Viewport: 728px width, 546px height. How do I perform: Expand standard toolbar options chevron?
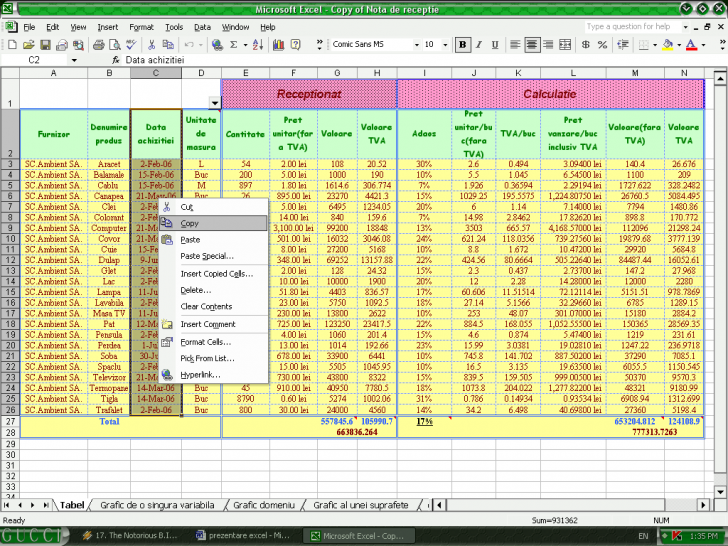pos(319,45)
